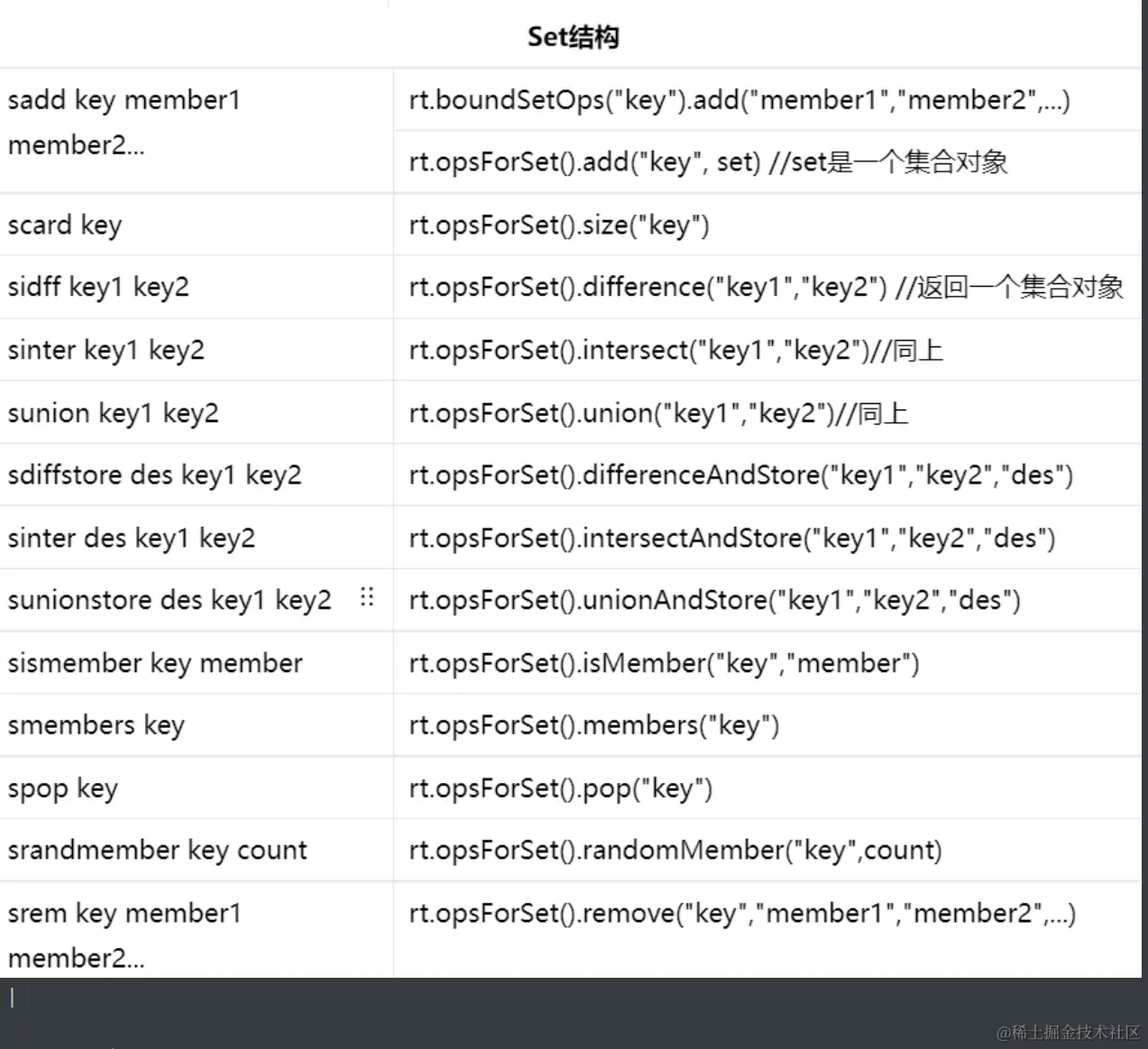Select the "sunion key1 key2" cell
The height and width of the screenshot is (1049, 1148).
tap(114, 413)
